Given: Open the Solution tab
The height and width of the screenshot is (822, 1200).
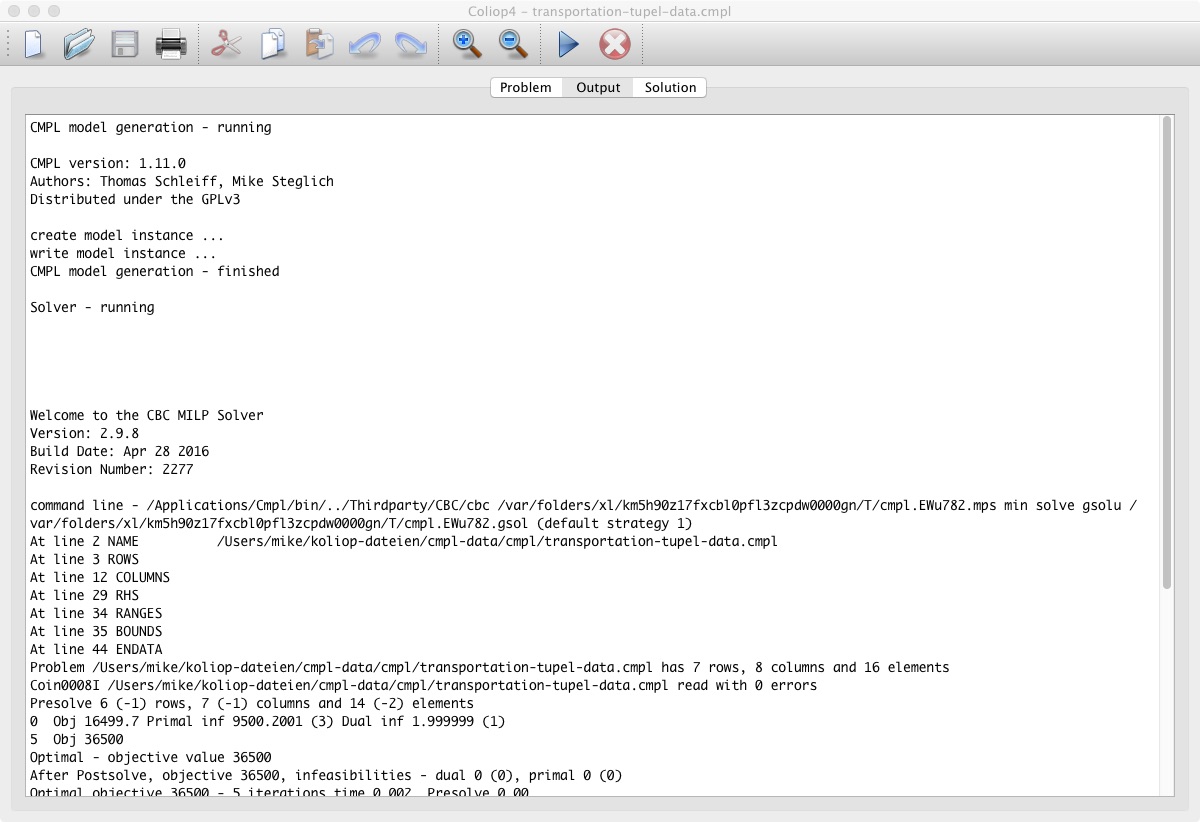Looking at the screenshot, I should click(670, 88).
